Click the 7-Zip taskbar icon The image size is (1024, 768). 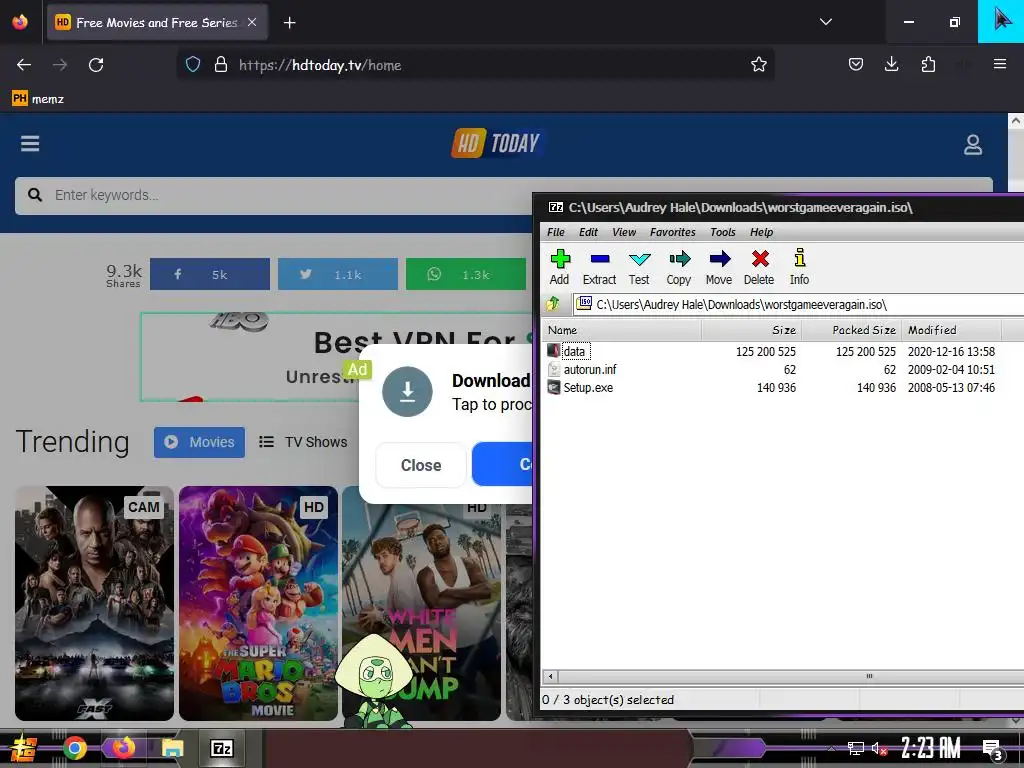221,748
